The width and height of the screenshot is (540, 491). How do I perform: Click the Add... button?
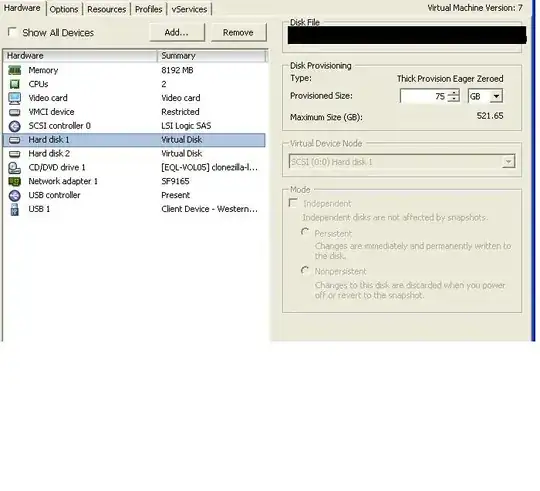tap(177, 32)
